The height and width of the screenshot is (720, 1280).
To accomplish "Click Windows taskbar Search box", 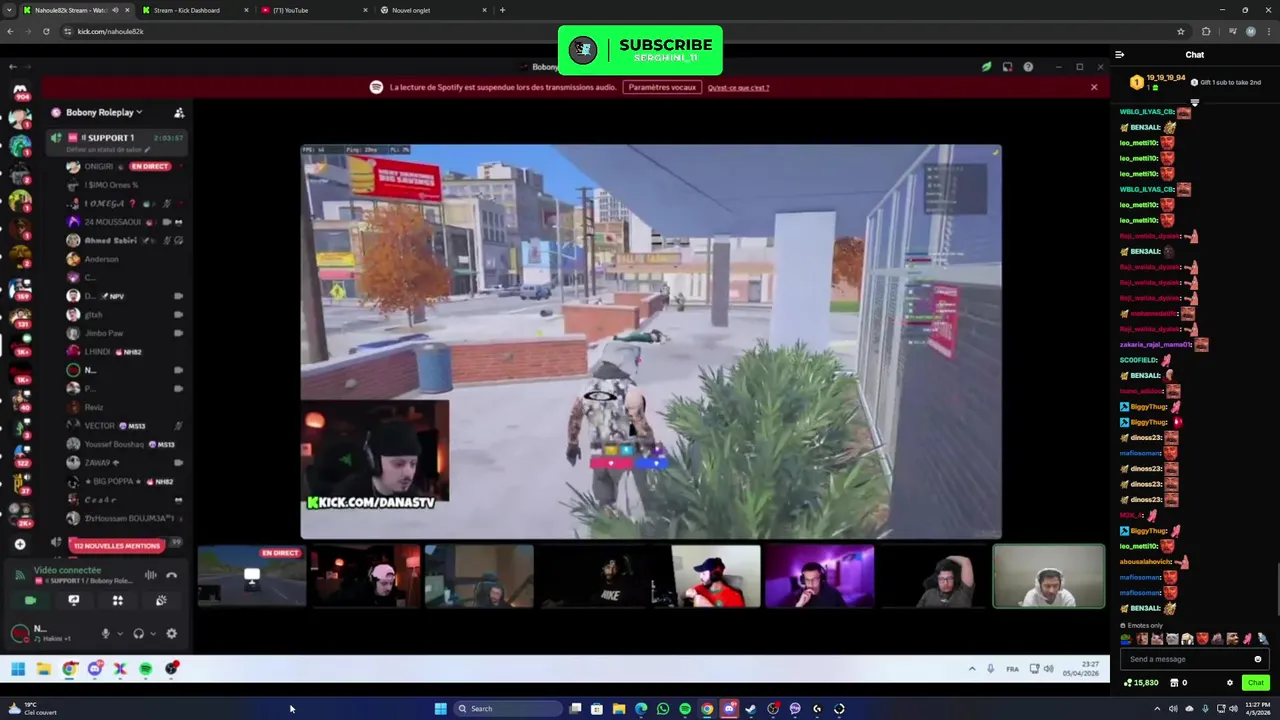I will [507, 709].
